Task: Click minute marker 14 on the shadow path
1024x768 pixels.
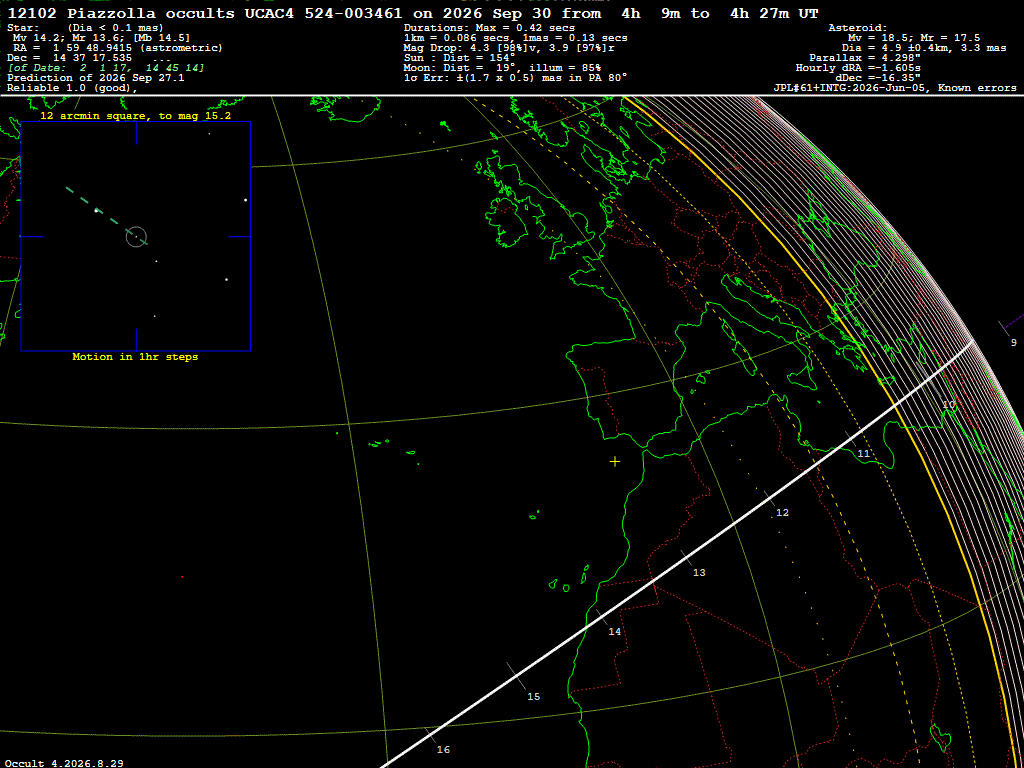Action: pos(615,632)
